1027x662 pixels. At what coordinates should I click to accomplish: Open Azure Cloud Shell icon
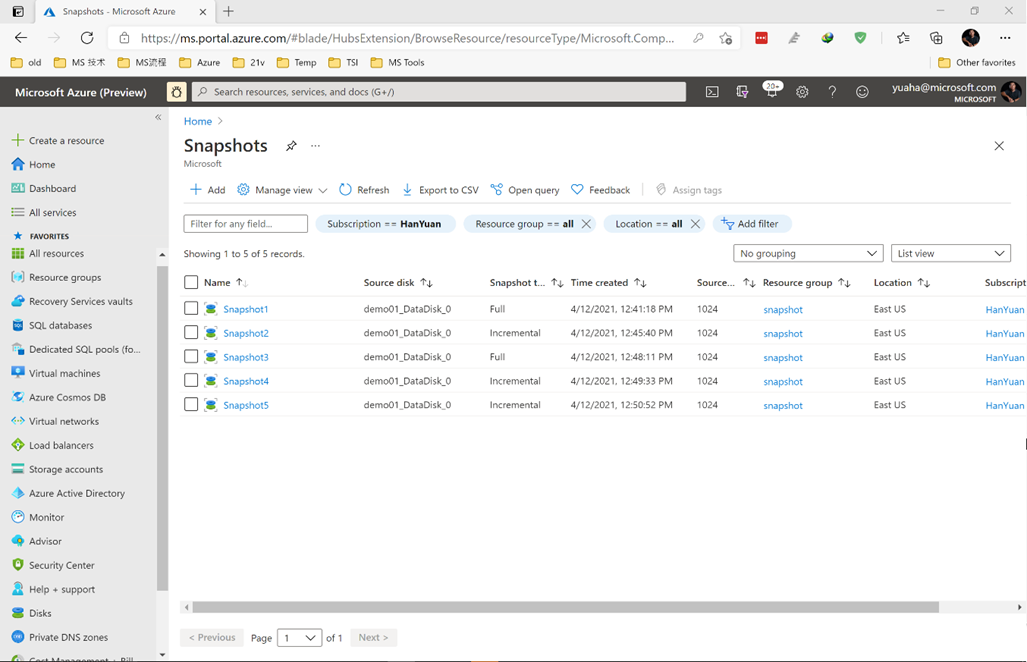[x=712, y=92]
